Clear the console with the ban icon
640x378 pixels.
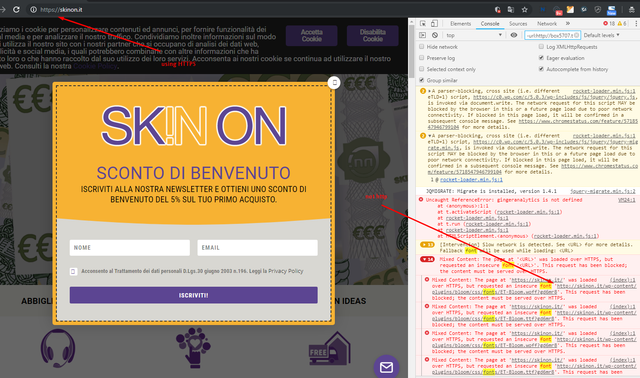tap(435, 35)
